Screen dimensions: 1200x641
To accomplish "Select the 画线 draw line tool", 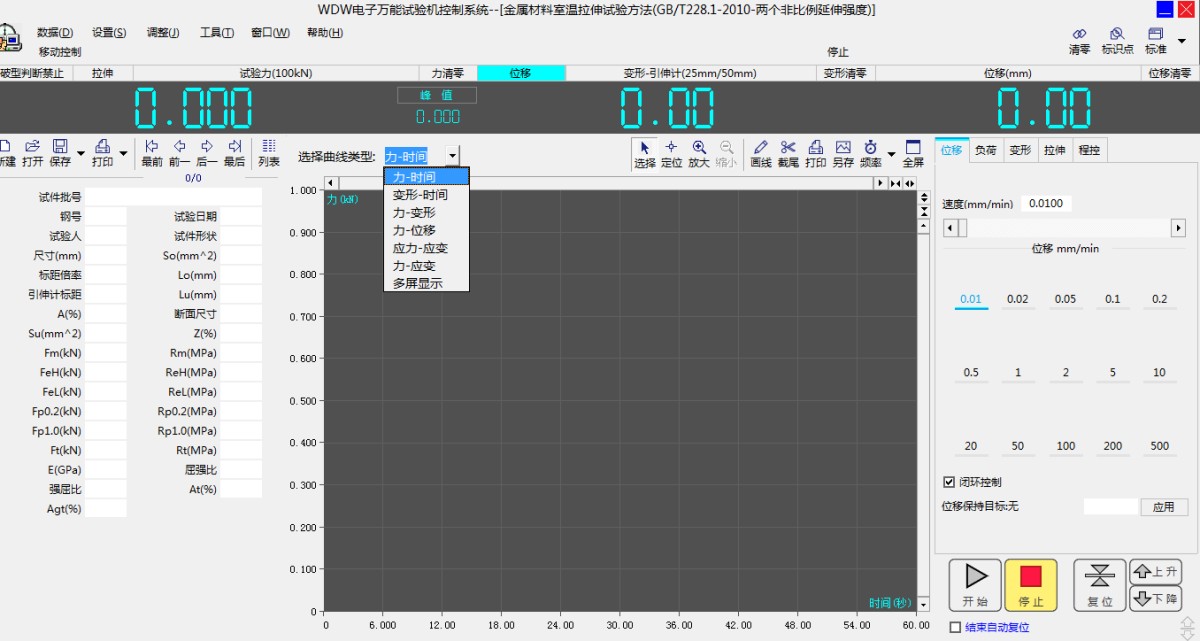I will 762,155.
